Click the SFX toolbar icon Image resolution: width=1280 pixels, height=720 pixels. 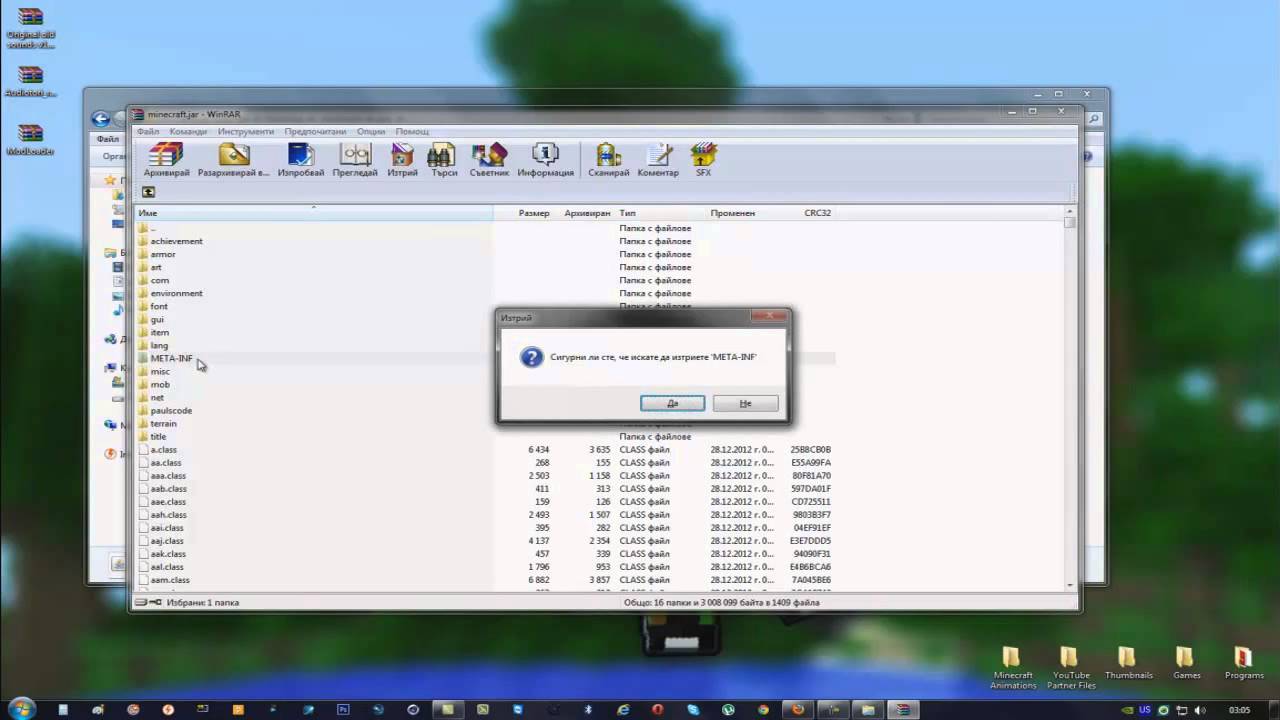point(703,160)
